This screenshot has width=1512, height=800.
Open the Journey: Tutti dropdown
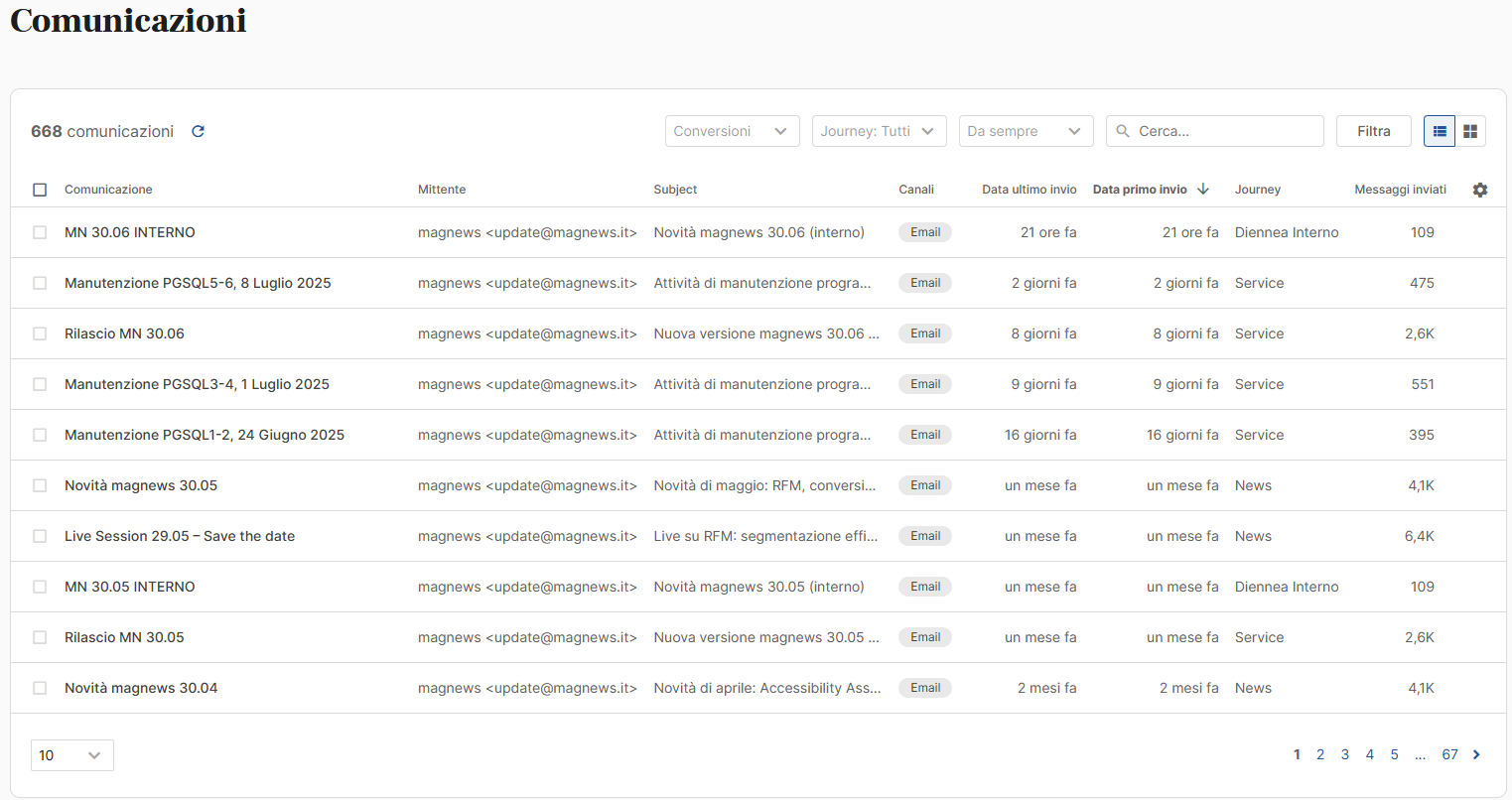tap(880, 131)
